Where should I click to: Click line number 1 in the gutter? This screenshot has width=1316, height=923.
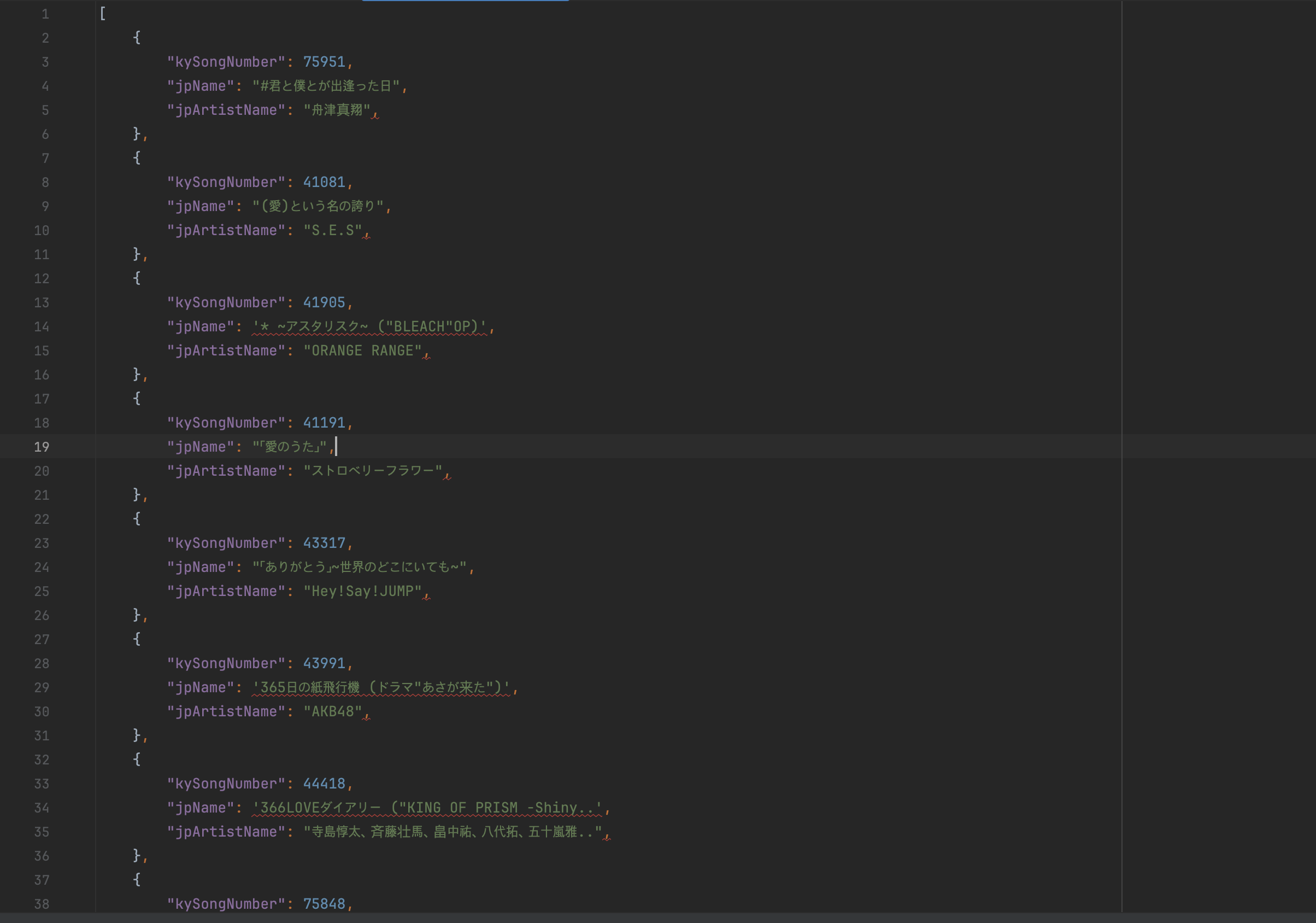click(x=45, y=14)
